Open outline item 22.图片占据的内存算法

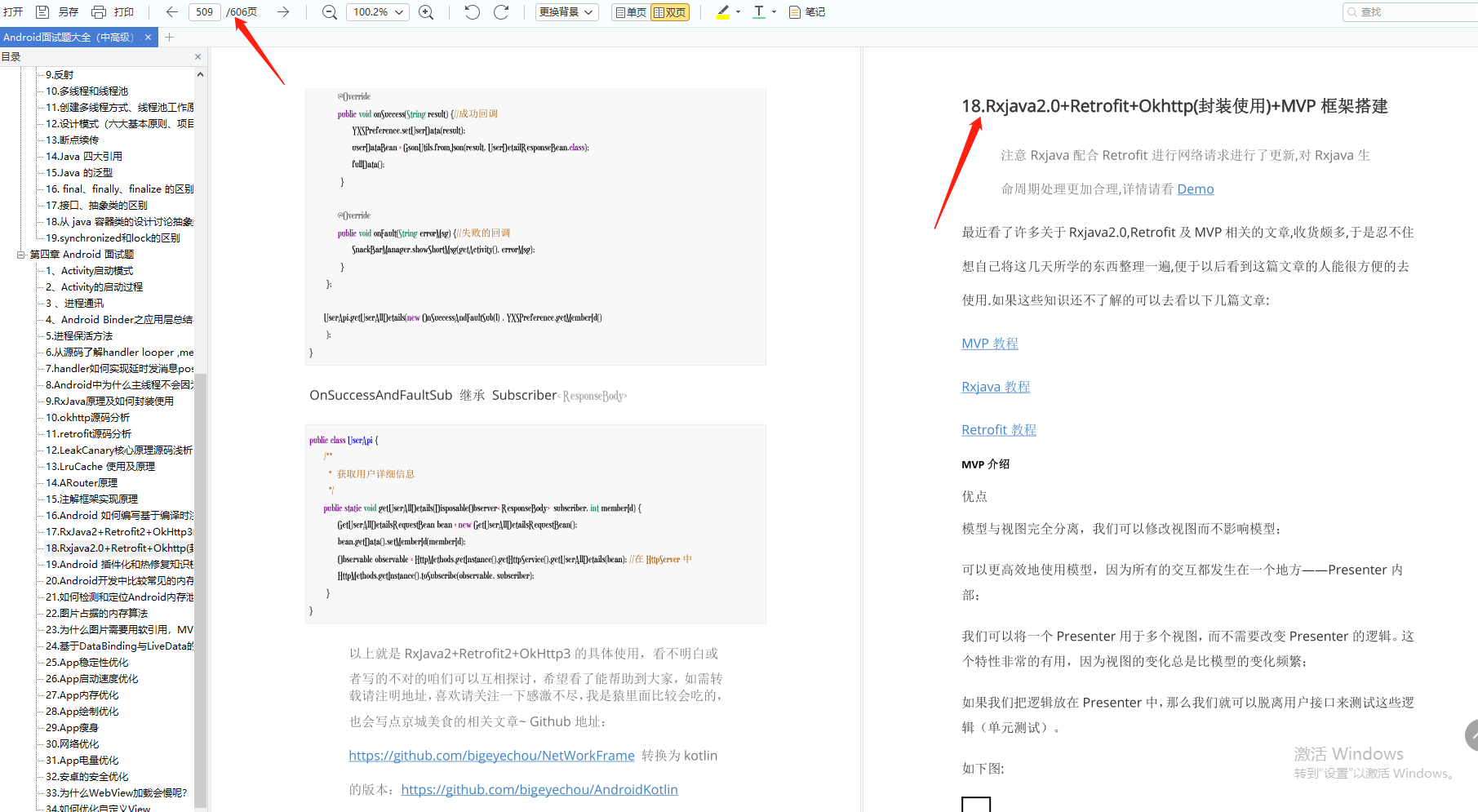point(97,614)
